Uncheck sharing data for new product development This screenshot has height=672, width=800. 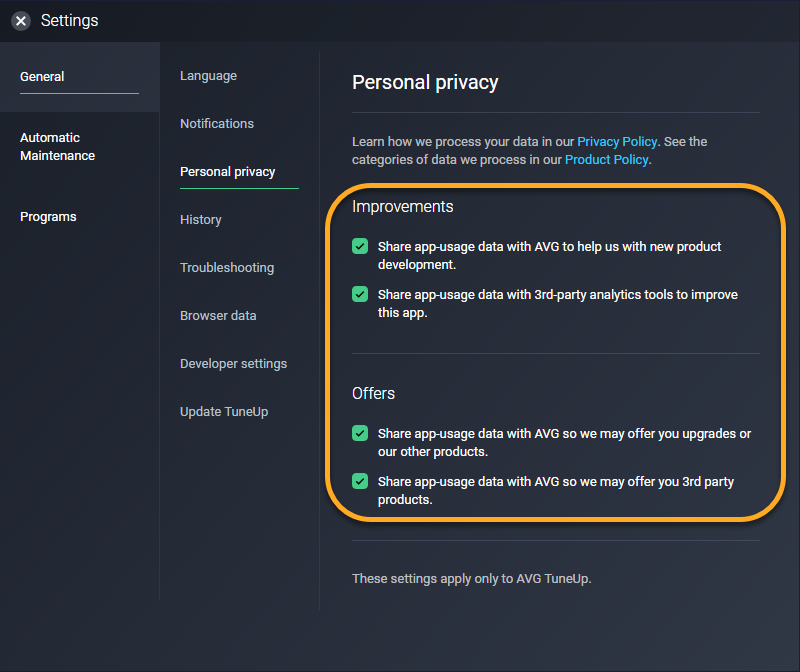coord(360,246)
